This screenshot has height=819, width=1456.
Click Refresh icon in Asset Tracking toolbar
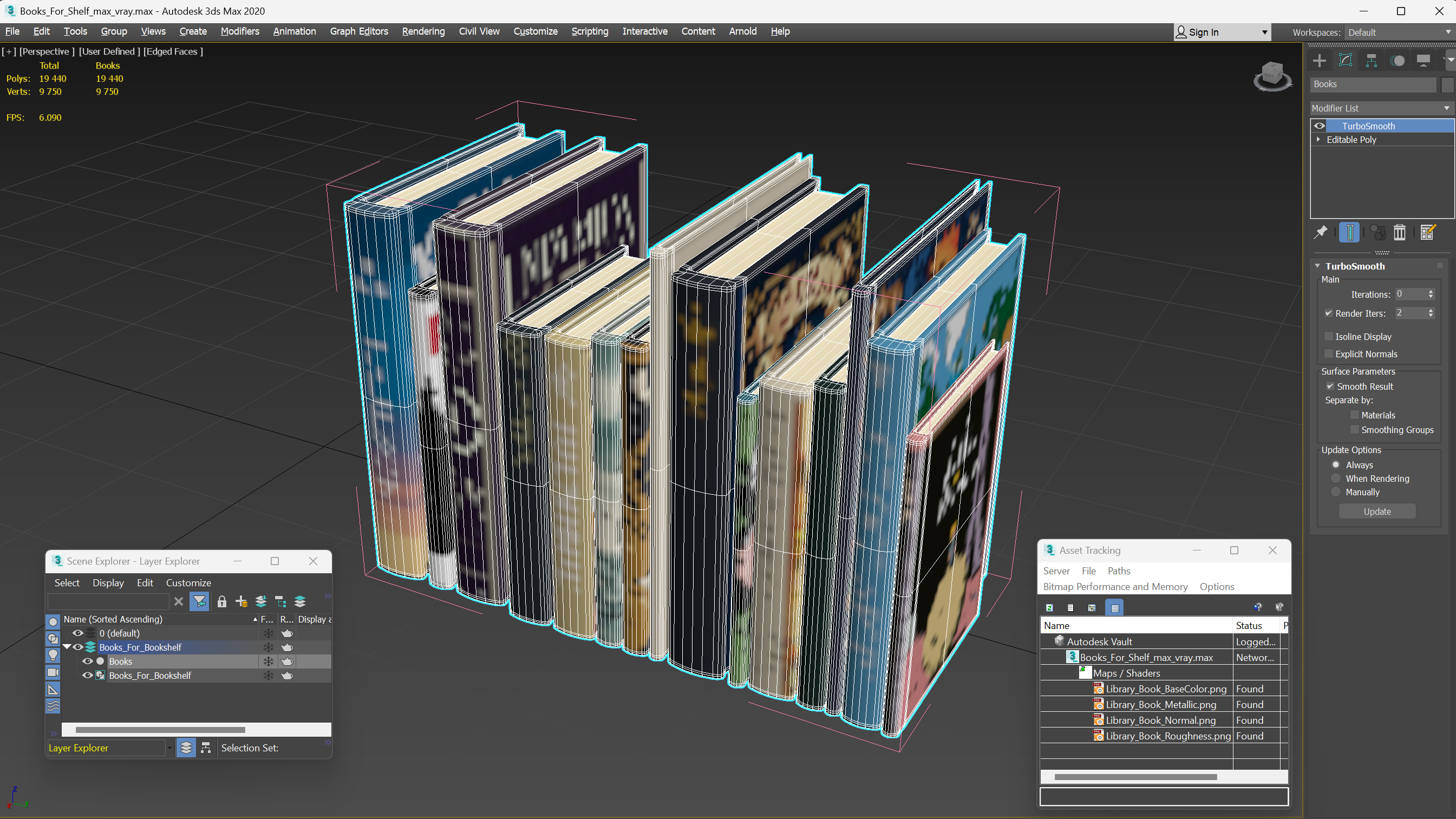pyautogui.click(x=1049, y=607)
